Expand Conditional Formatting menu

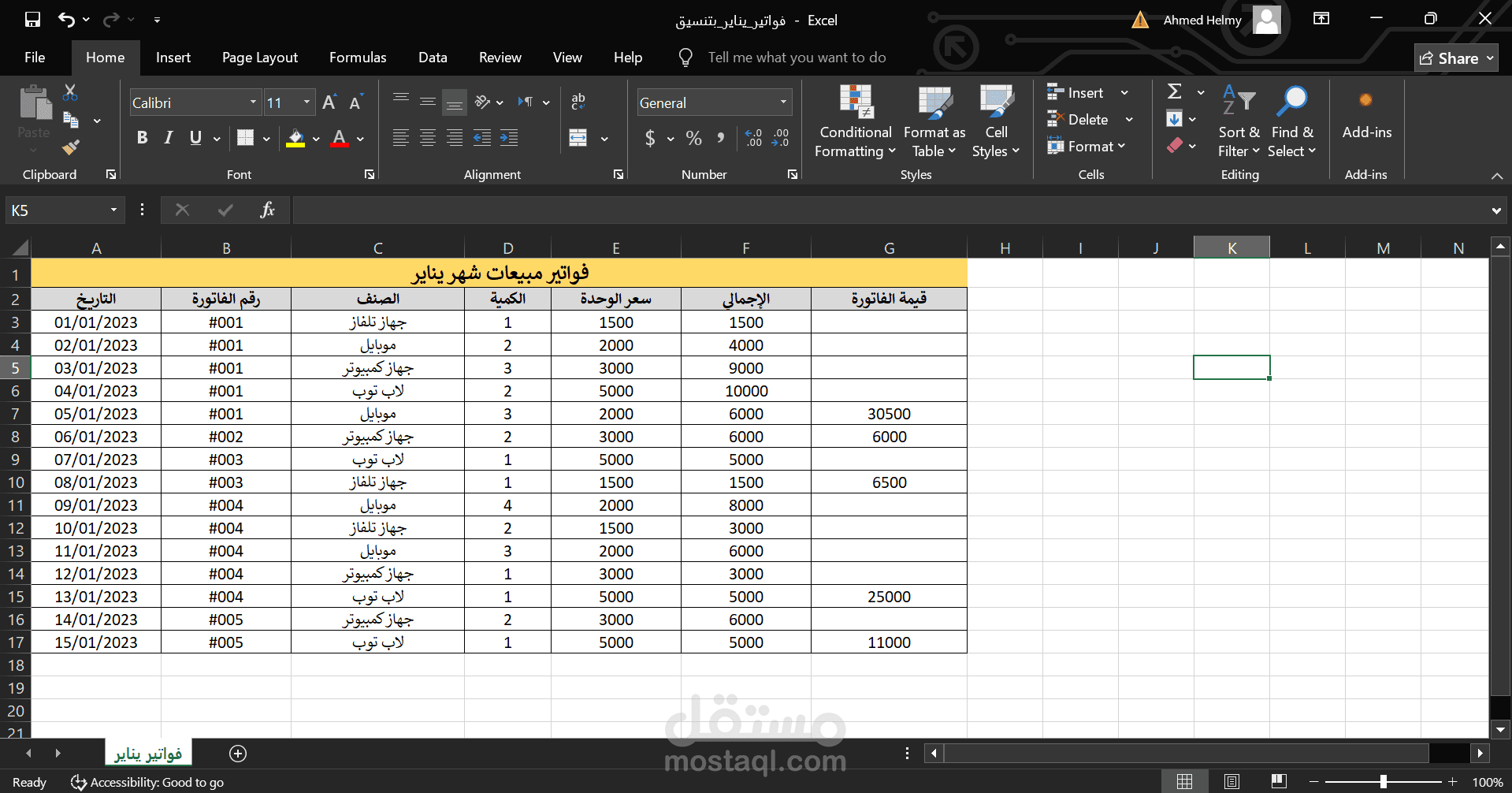pyautogui.click(x=855, y=121)
